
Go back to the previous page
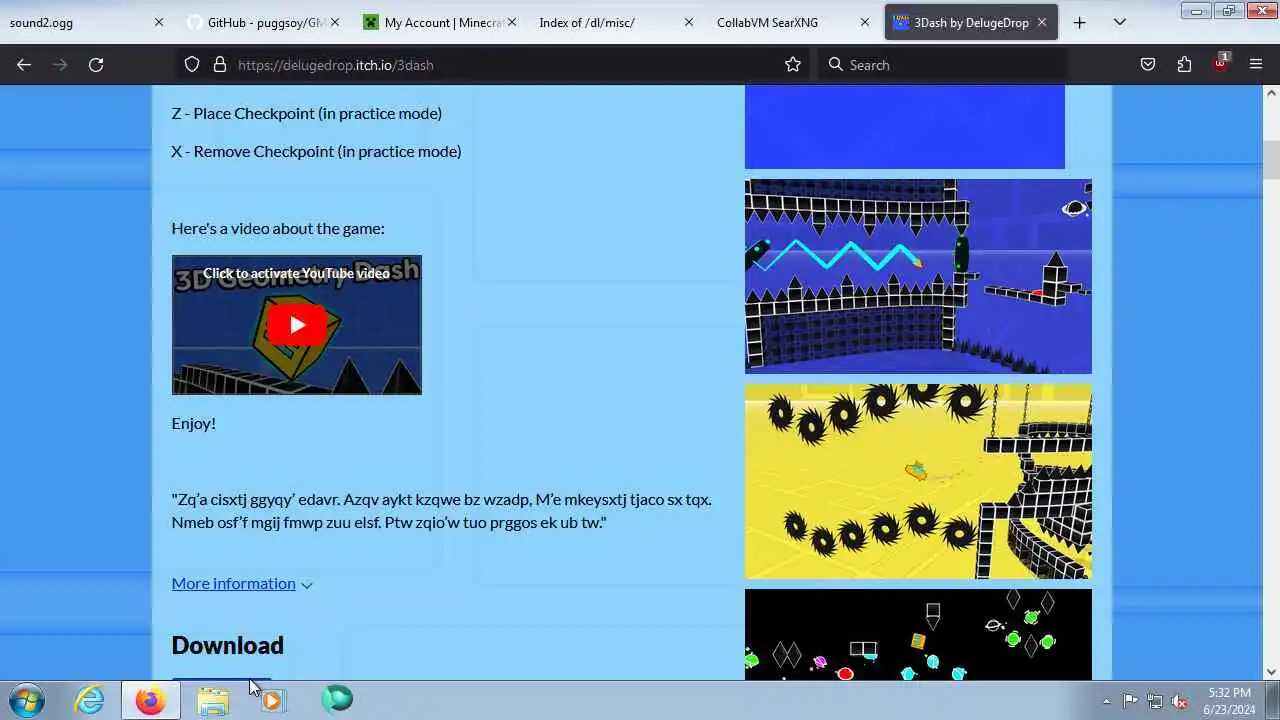point(24,64)
